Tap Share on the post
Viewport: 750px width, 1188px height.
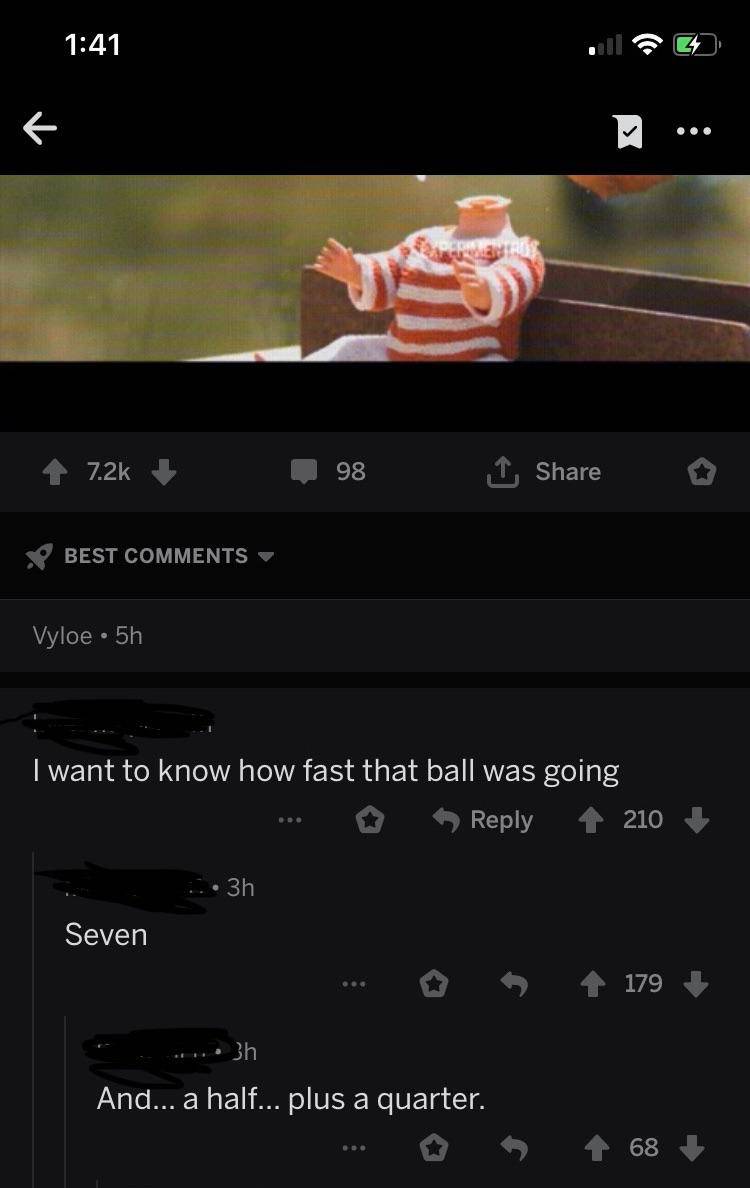pos(544,472)
